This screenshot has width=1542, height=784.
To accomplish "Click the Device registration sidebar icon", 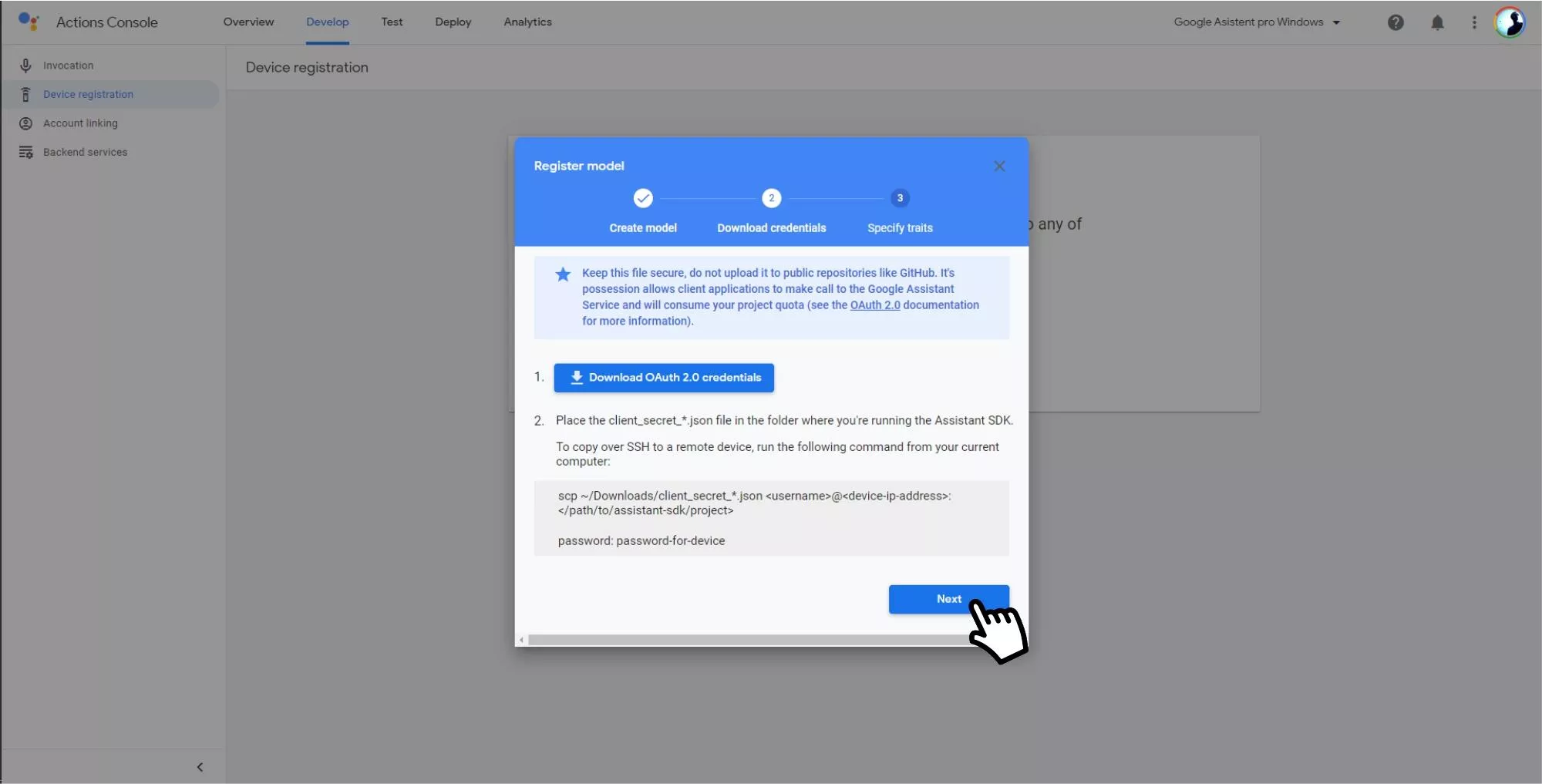I will click(x=25, y=94).
